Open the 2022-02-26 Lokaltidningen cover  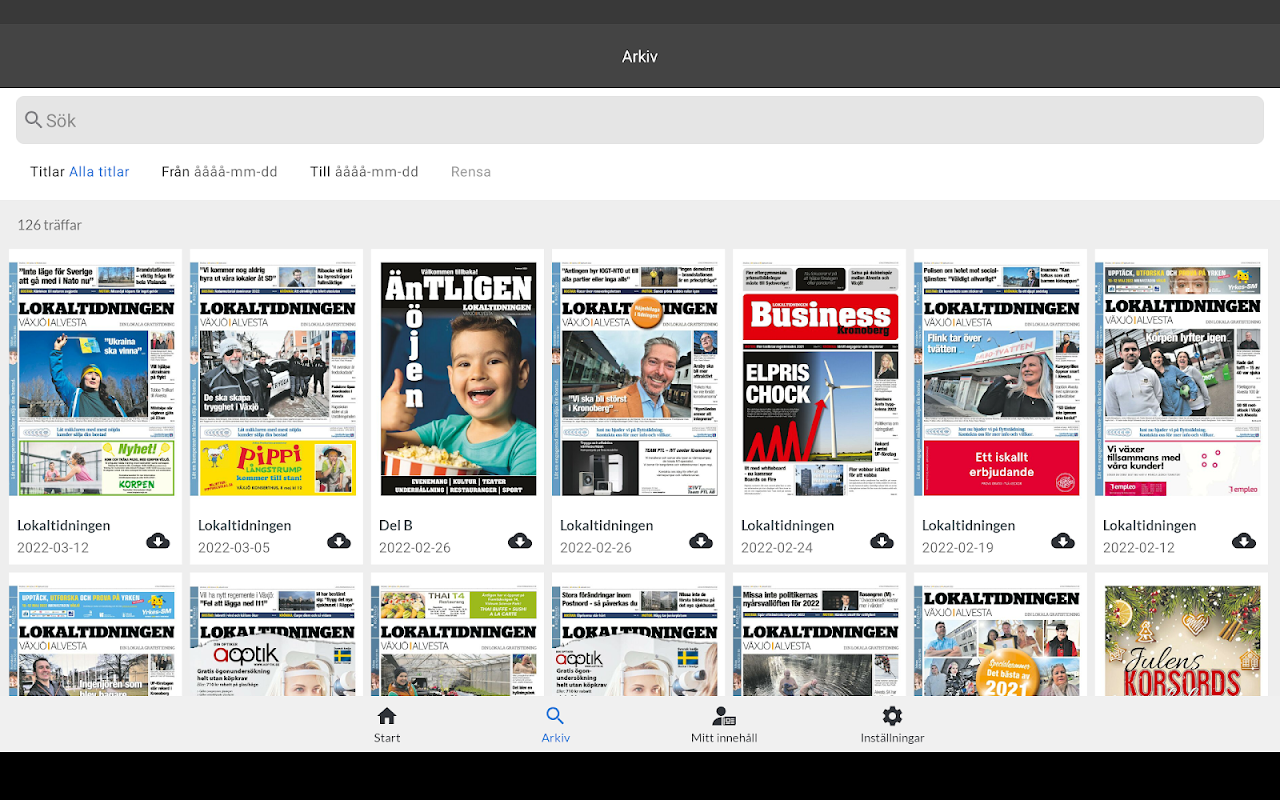point(638,379)
